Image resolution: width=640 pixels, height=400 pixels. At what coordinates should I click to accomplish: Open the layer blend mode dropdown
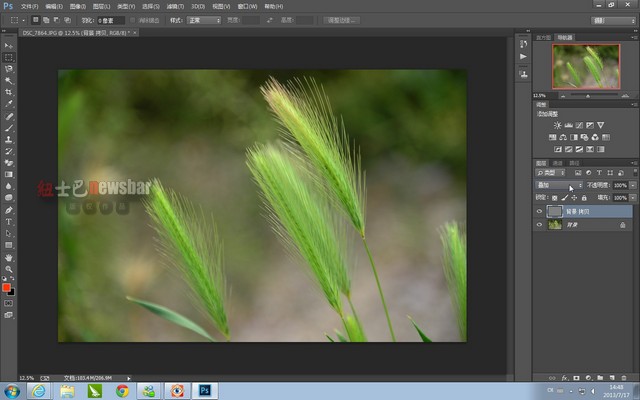coord(558,185)
